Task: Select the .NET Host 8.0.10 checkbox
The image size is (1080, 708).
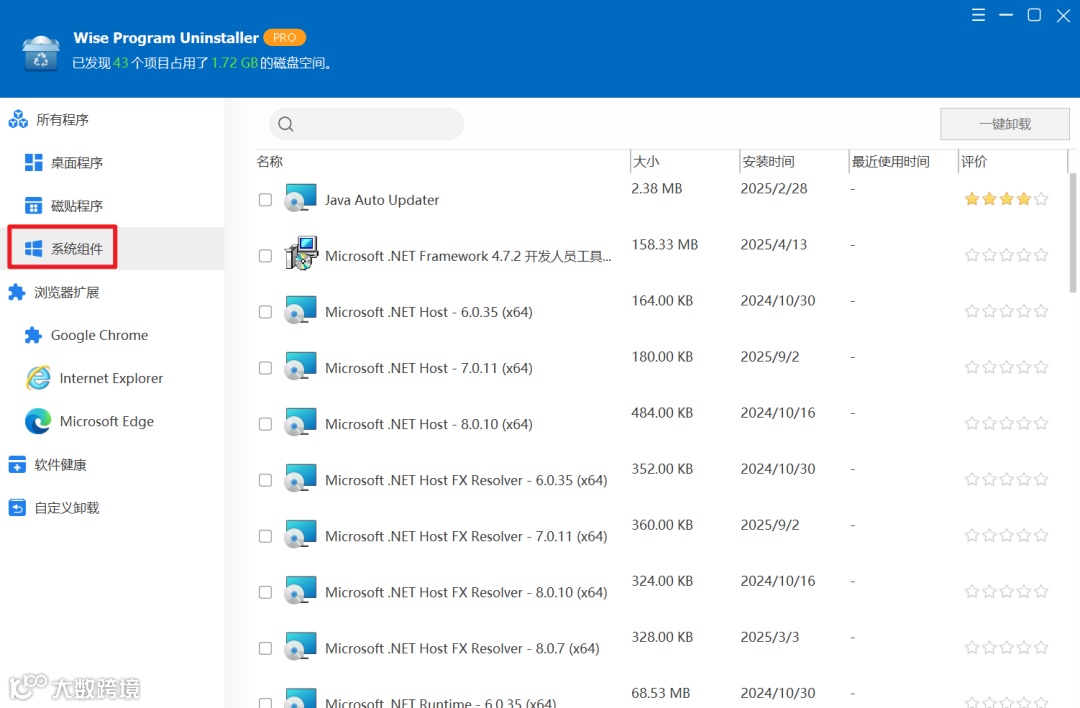Action: point(265,424)
